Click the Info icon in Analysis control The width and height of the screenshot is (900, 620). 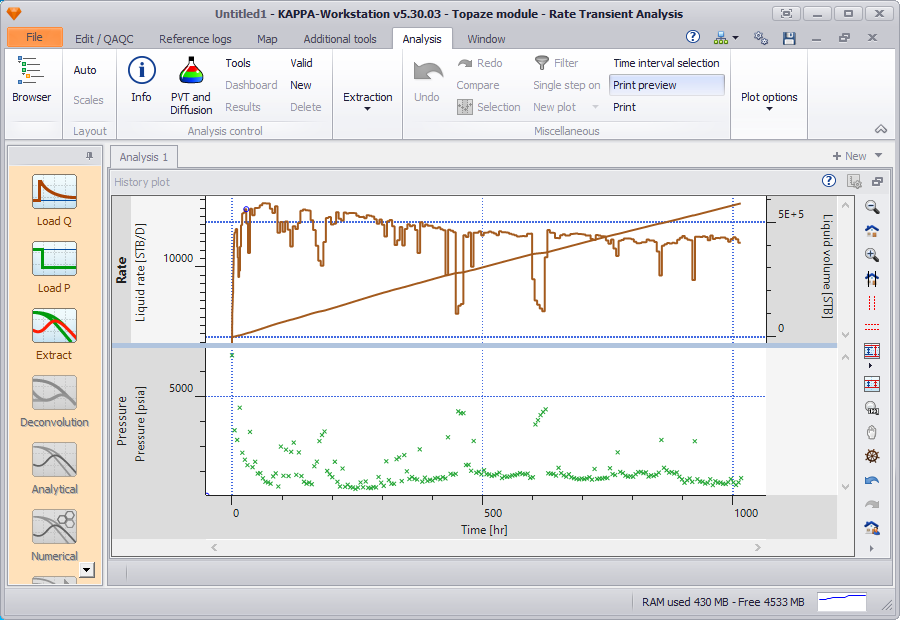point(141,71)
